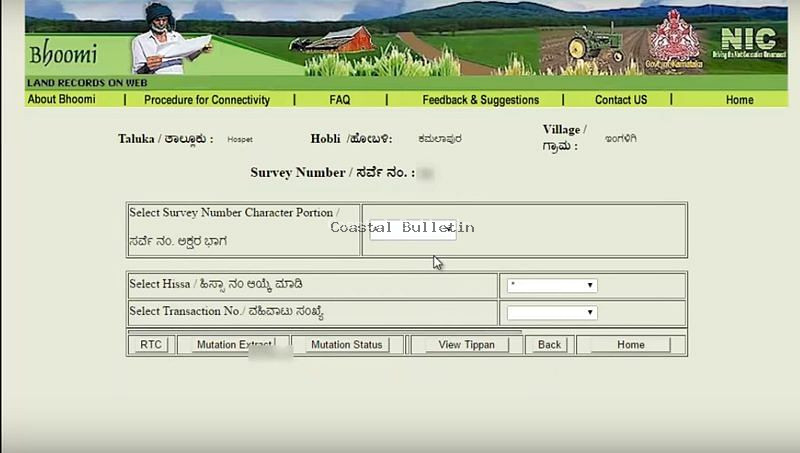800x453 pixels.
Task: Click the Back button
Action: click(x=549, y=345)
